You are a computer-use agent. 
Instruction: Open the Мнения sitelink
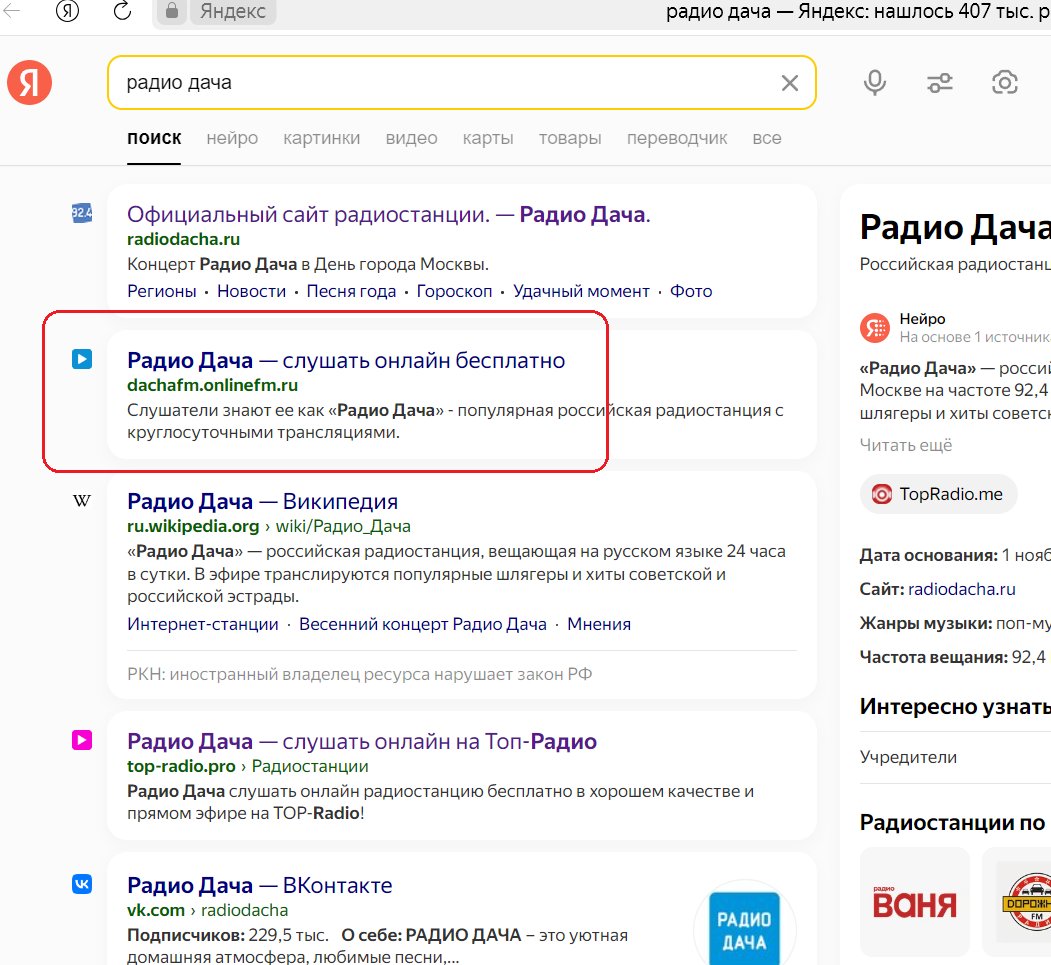click(599, 625)
